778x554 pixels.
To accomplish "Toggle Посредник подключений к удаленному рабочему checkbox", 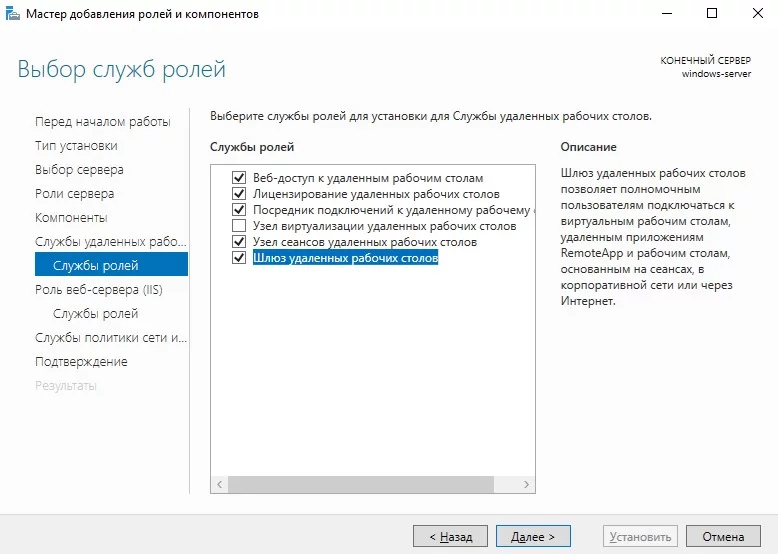I will [x=239, y=210].
